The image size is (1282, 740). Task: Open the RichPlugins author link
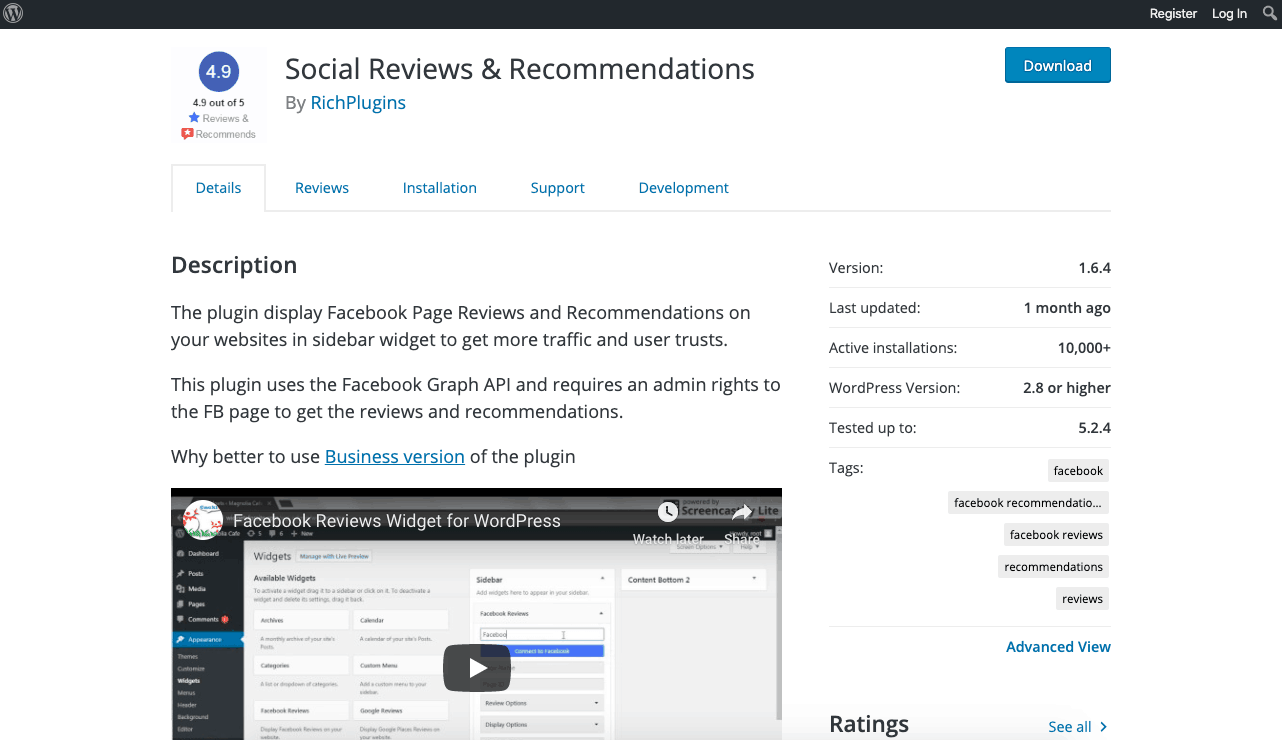pos(357,102)
